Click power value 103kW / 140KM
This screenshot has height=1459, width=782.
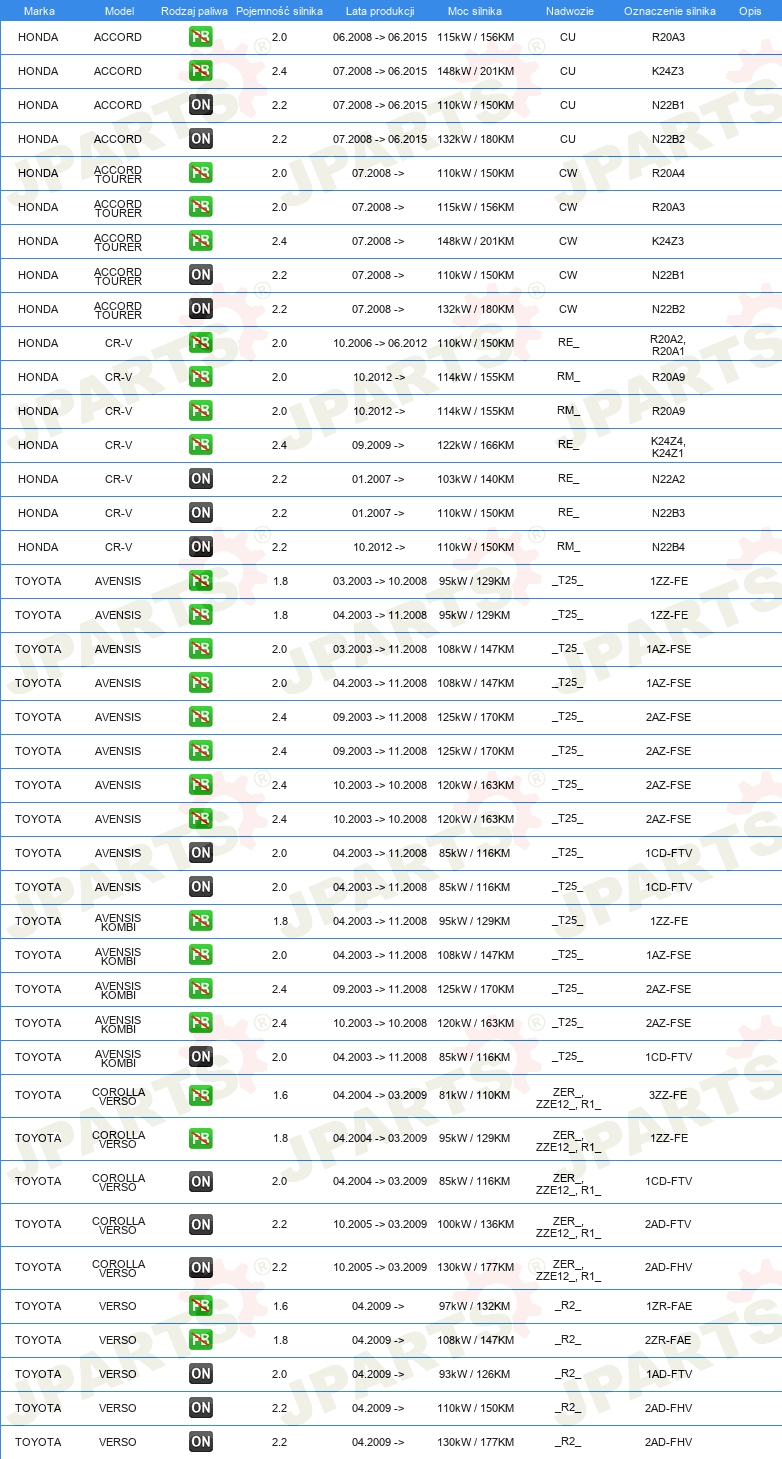475,479
